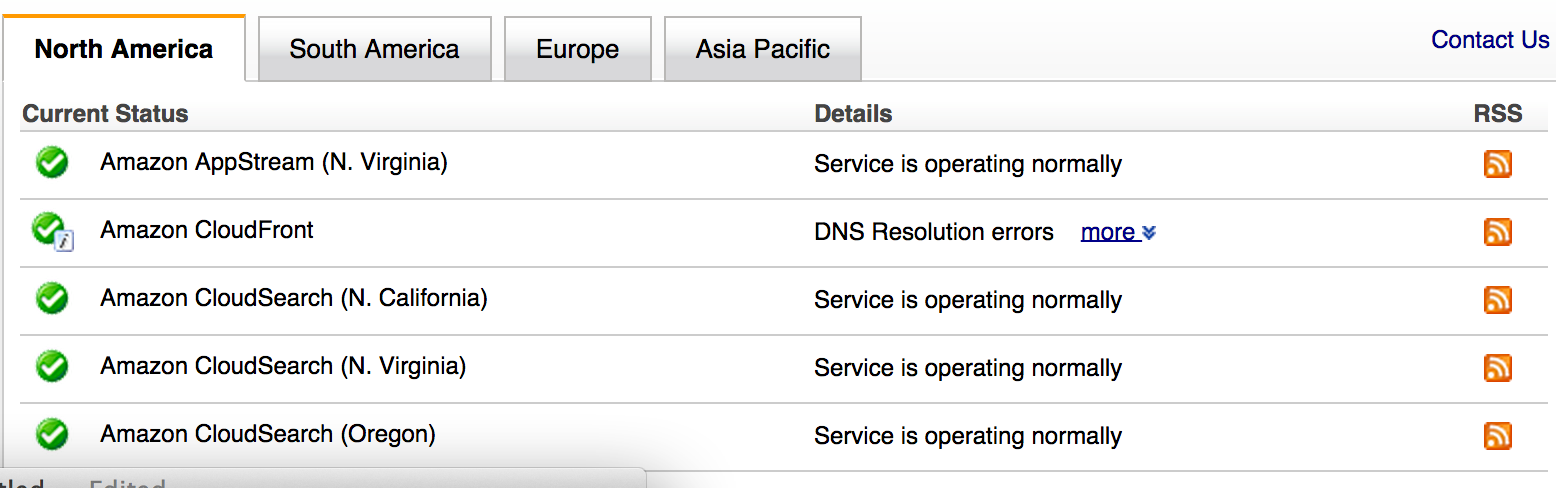Switch to the South America tab
The image size is (1556, 488).
(374, 49)
